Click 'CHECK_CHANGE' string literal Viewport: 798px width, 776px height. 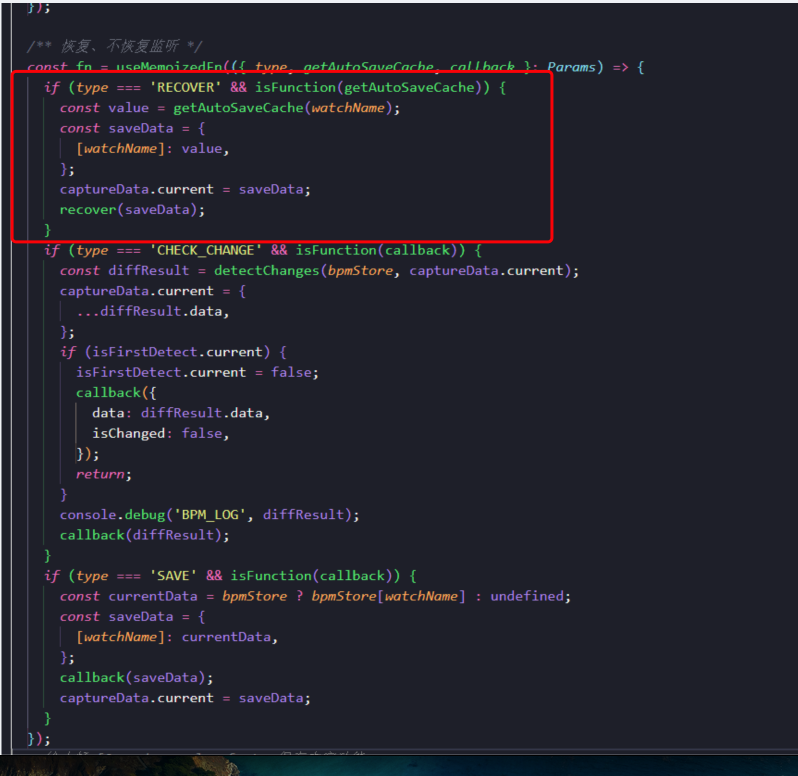pyautogui.click(x=206, y=250)
